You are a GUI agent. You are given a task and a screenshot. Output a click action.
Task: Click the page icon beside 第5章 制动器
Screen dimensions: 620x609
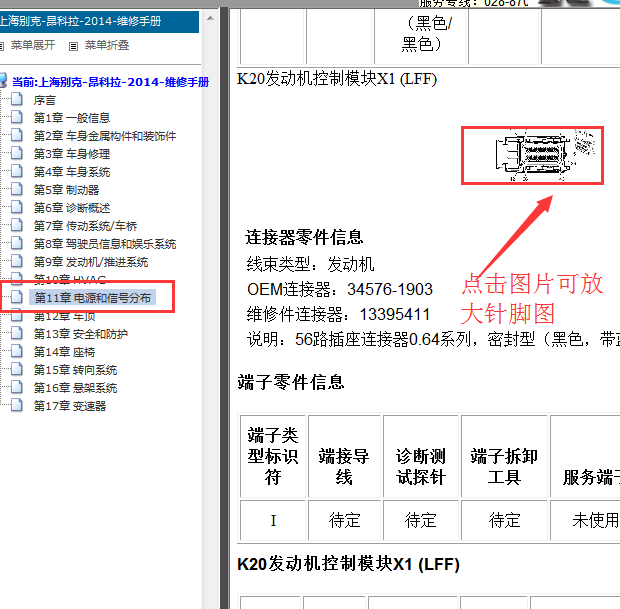click(17, 189)
